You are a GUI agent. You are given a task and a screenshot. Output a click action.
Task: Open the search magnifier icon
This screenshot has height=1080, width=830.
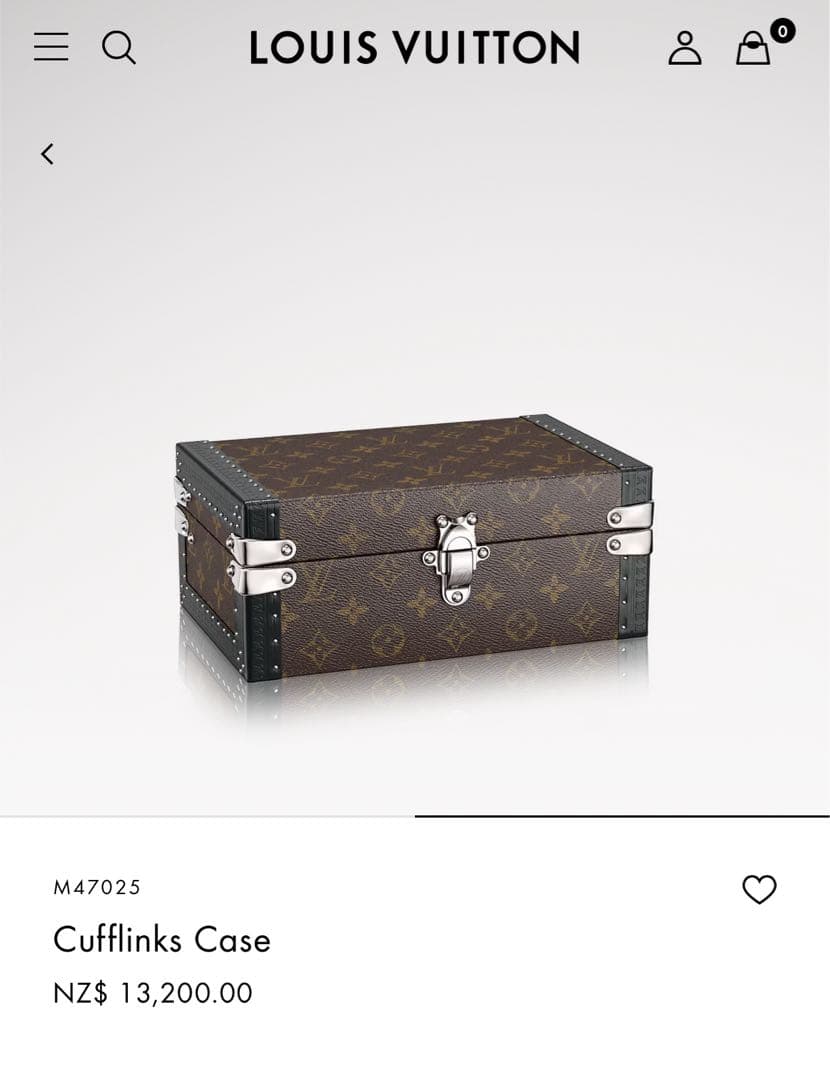pos(118,48)
